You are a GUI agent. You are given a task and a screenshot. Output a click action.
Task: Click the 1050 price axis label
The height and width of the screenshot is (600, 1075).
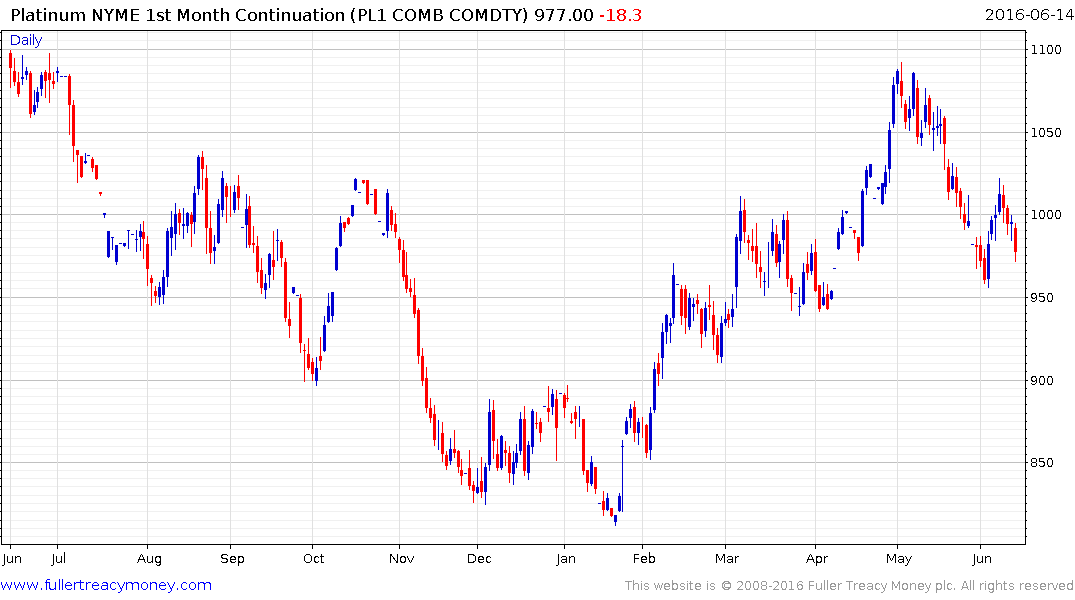[x=1046, y=132]
